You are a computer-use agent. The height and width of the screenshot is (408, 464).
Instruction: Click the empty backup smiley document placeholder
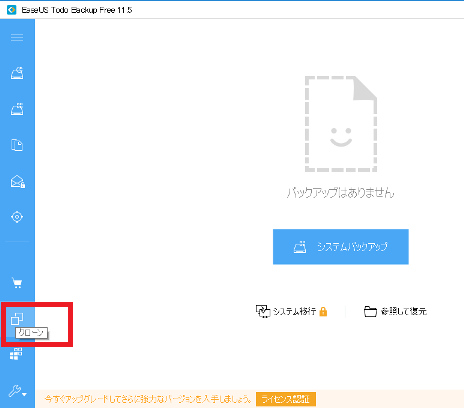(x=341, y=124)
